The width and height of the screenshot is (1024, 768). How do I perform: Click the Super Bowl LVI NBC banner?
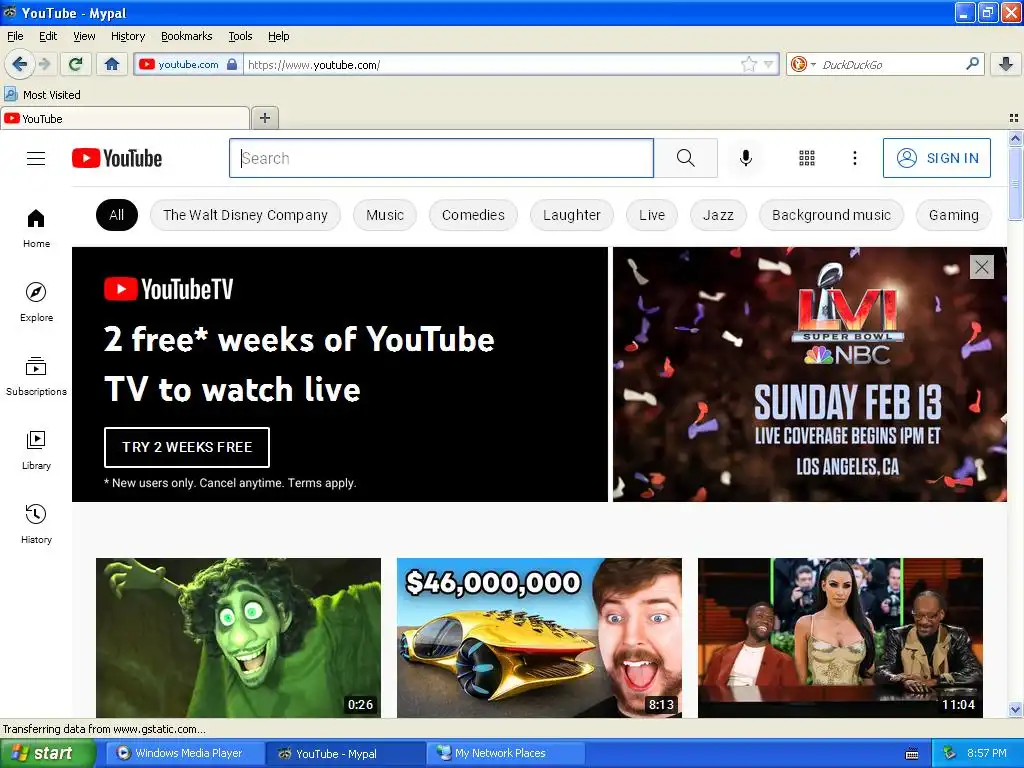point(810,374)
